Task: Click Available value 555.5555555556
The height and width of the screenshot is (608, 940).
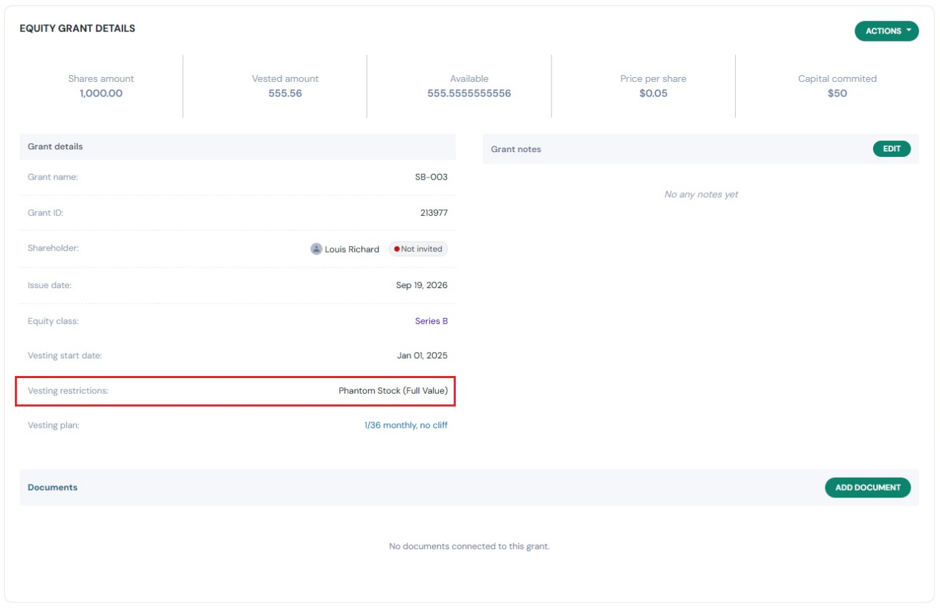Action: 469,94
